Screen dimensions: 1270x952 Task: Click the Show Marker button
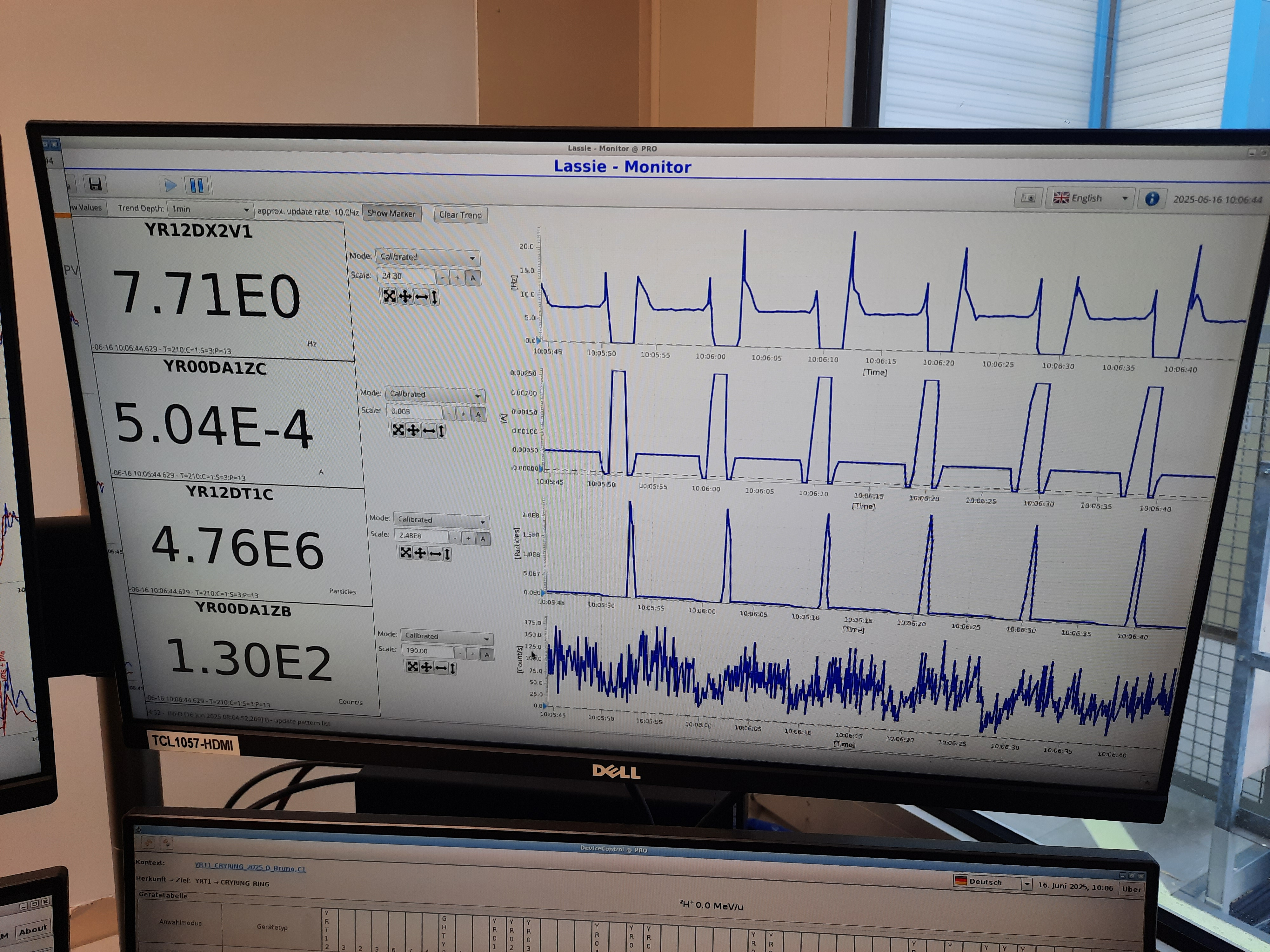(391, 214)
